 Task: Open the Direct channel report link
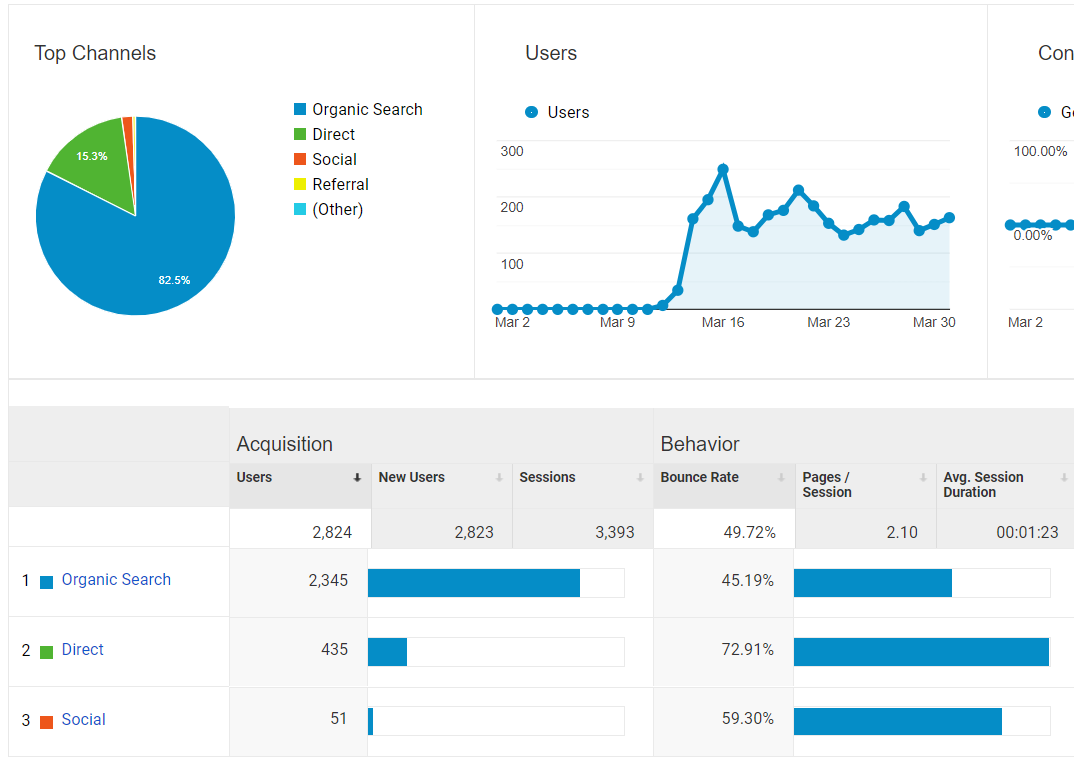(x=82, y=649)
